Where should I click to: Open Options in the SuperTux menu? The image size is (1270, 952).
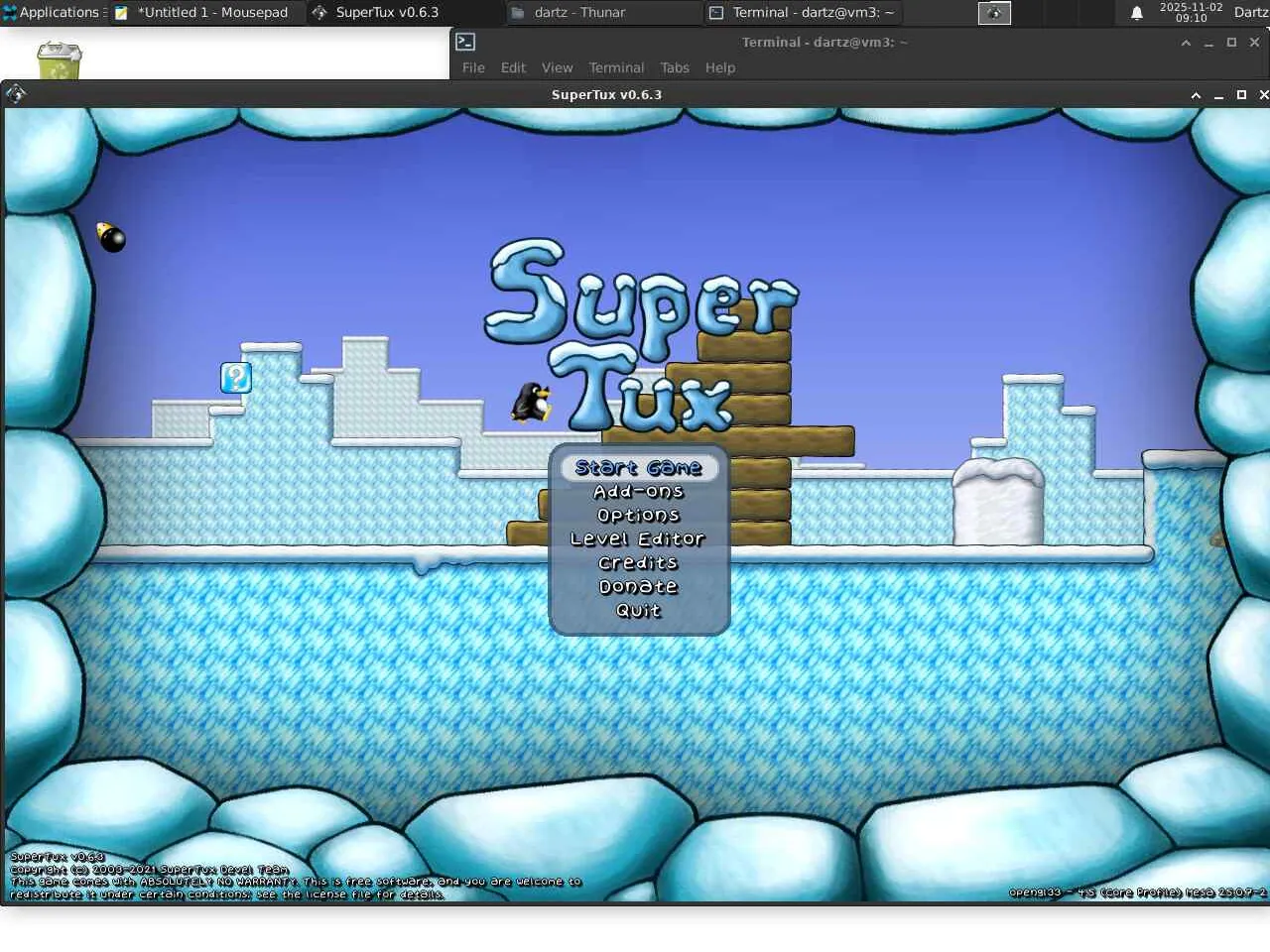639,516
